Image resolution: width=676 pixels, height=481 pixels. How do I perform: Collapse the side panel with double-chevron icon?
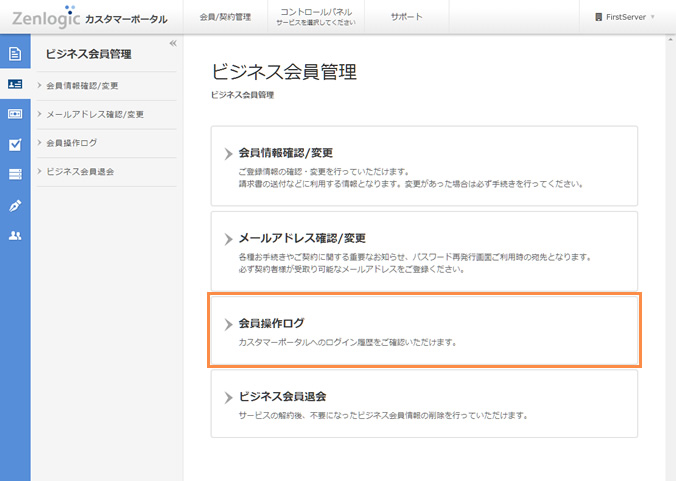(x=173, y=43)
